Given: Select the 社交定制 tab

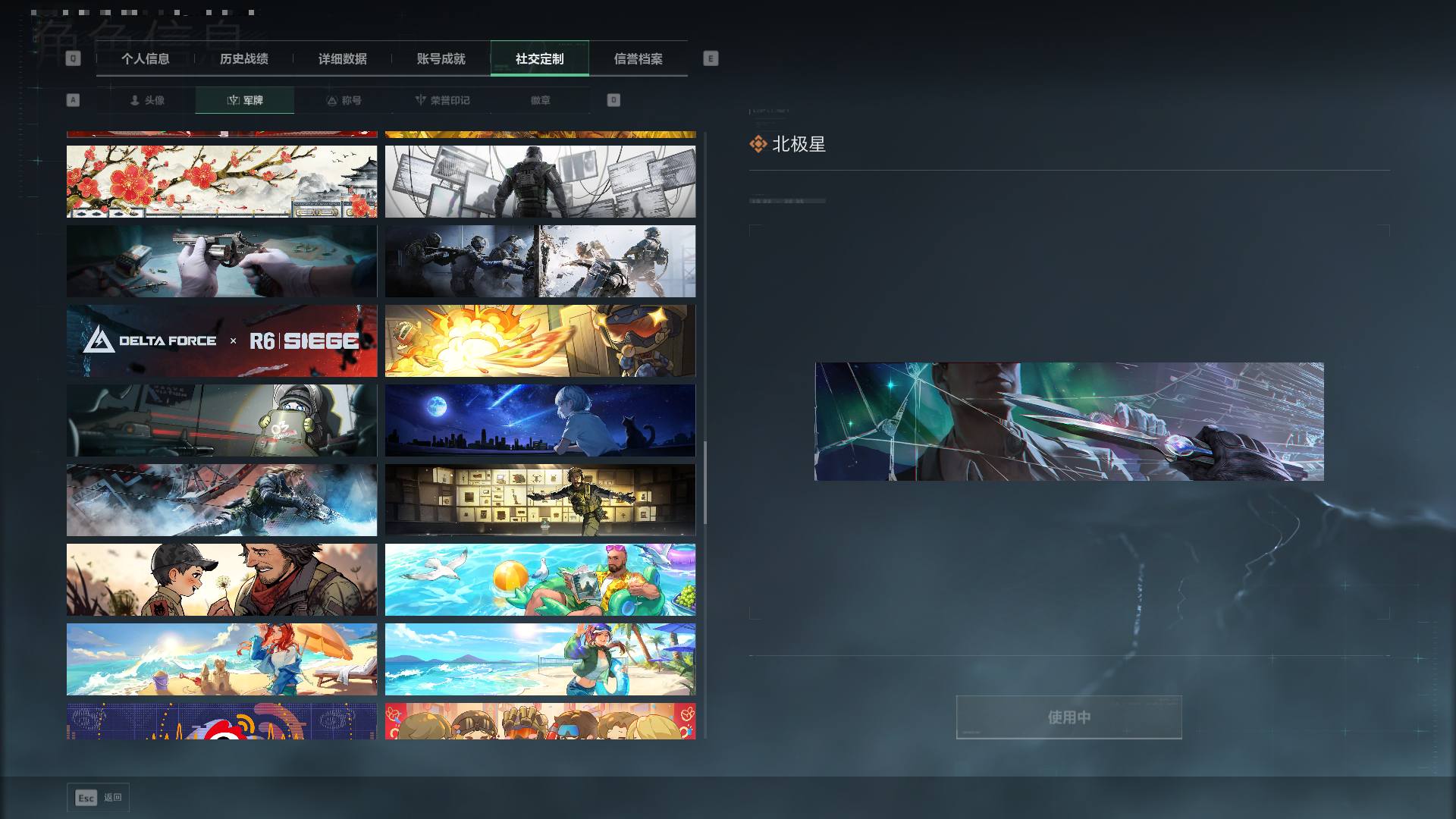Looking at the screenshot, I should tap(539, 58).
